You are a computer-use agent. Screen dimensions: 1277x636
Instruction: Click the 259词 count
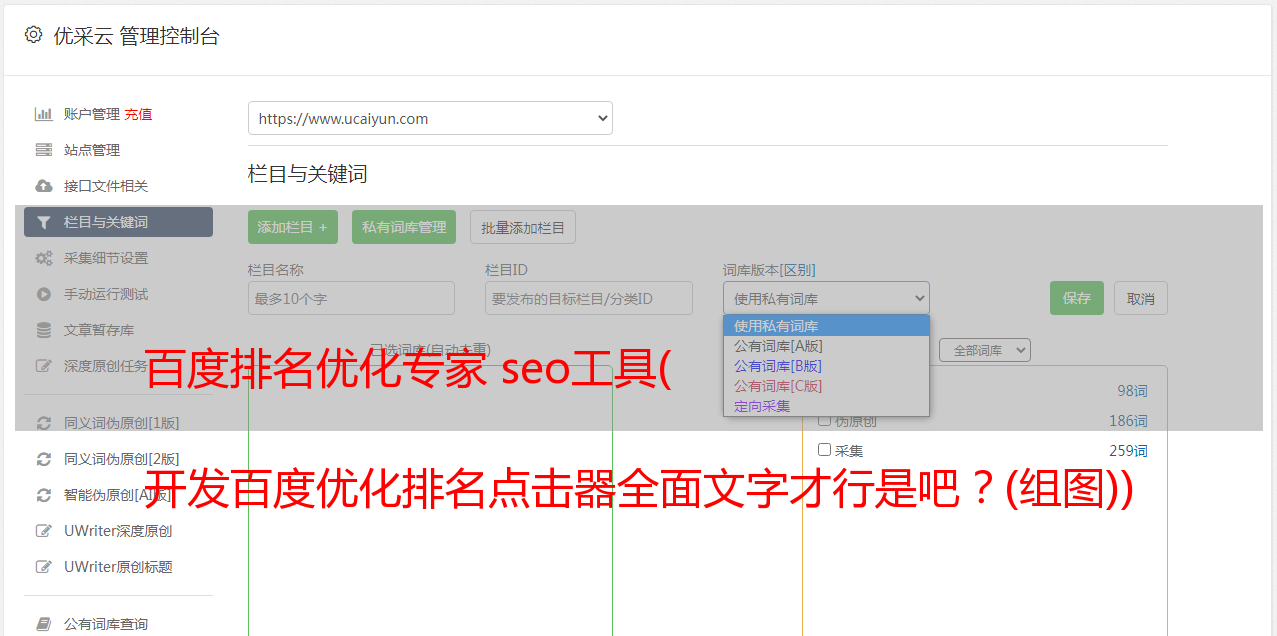click(x=1128, y=451)
